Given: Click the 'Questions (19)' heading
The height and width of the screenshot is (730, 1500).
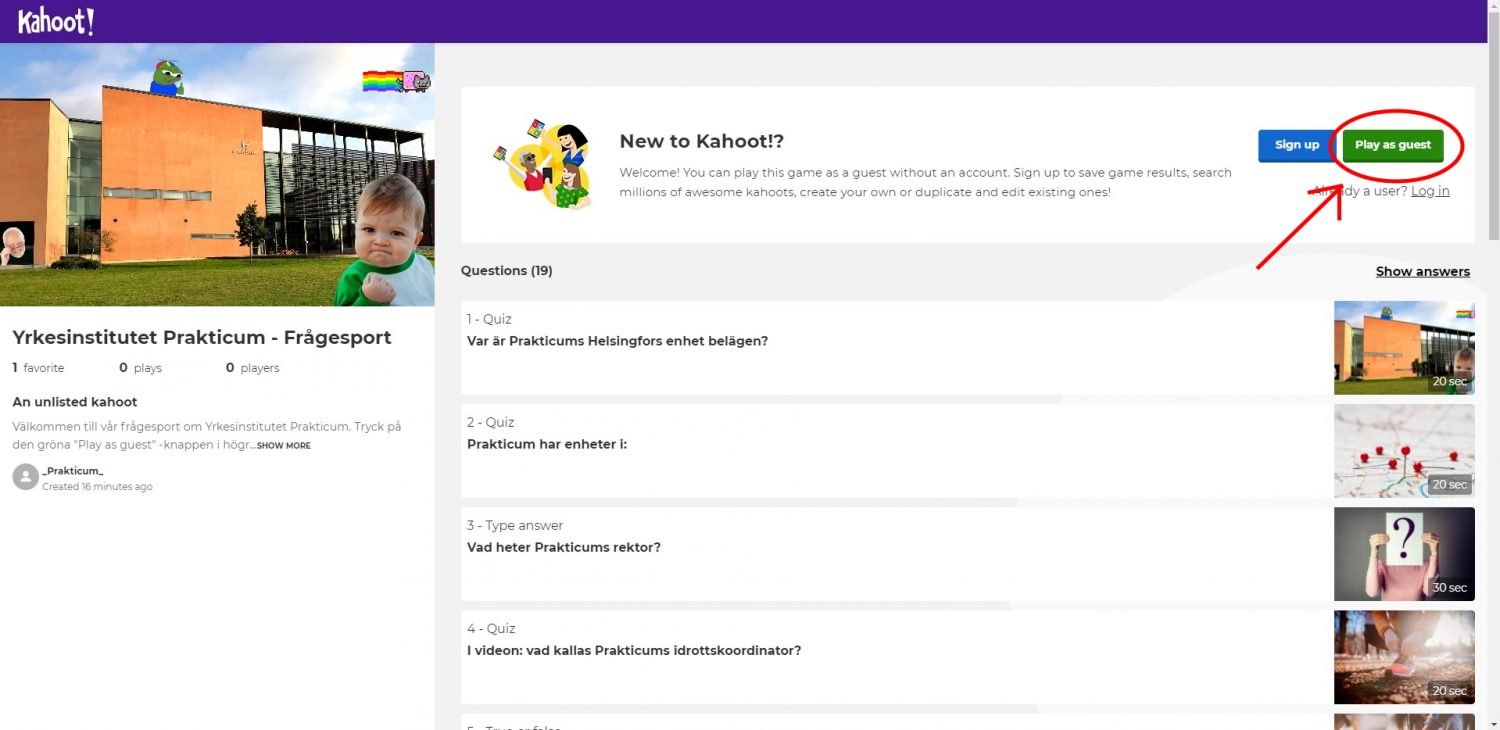Looking at the screenshot, I should (506, 271).
